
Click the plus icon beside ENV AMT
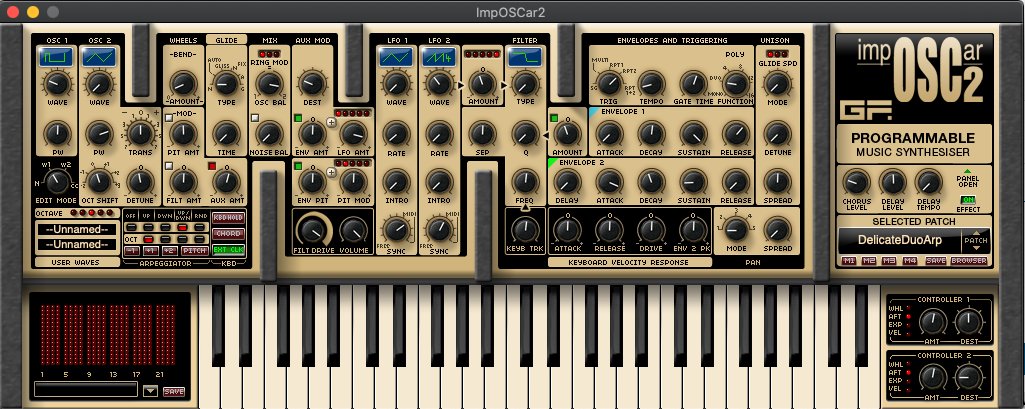pyautogui.click(x=331, y=122)
